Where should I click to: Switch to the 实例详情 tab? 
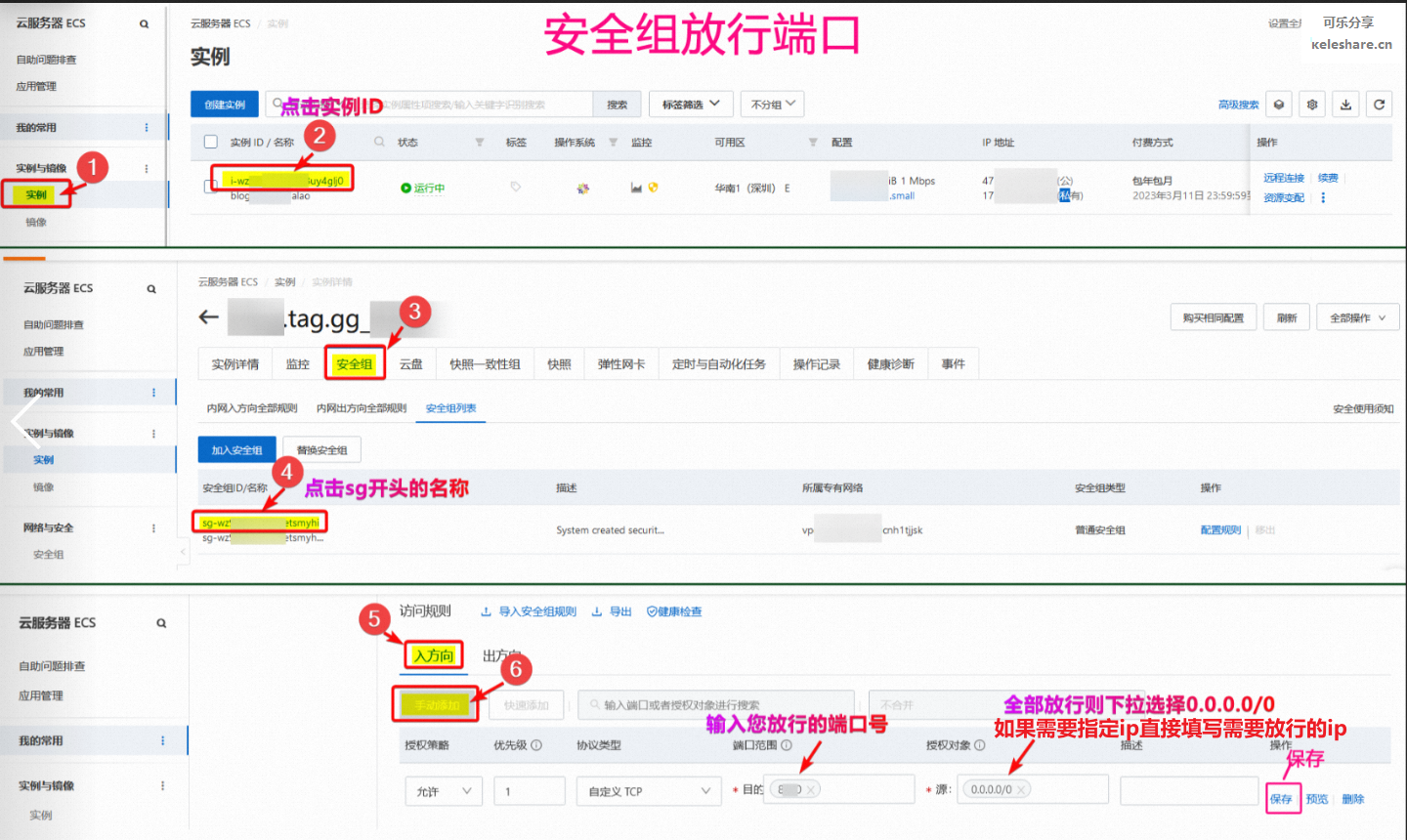(x=235, y=364)
